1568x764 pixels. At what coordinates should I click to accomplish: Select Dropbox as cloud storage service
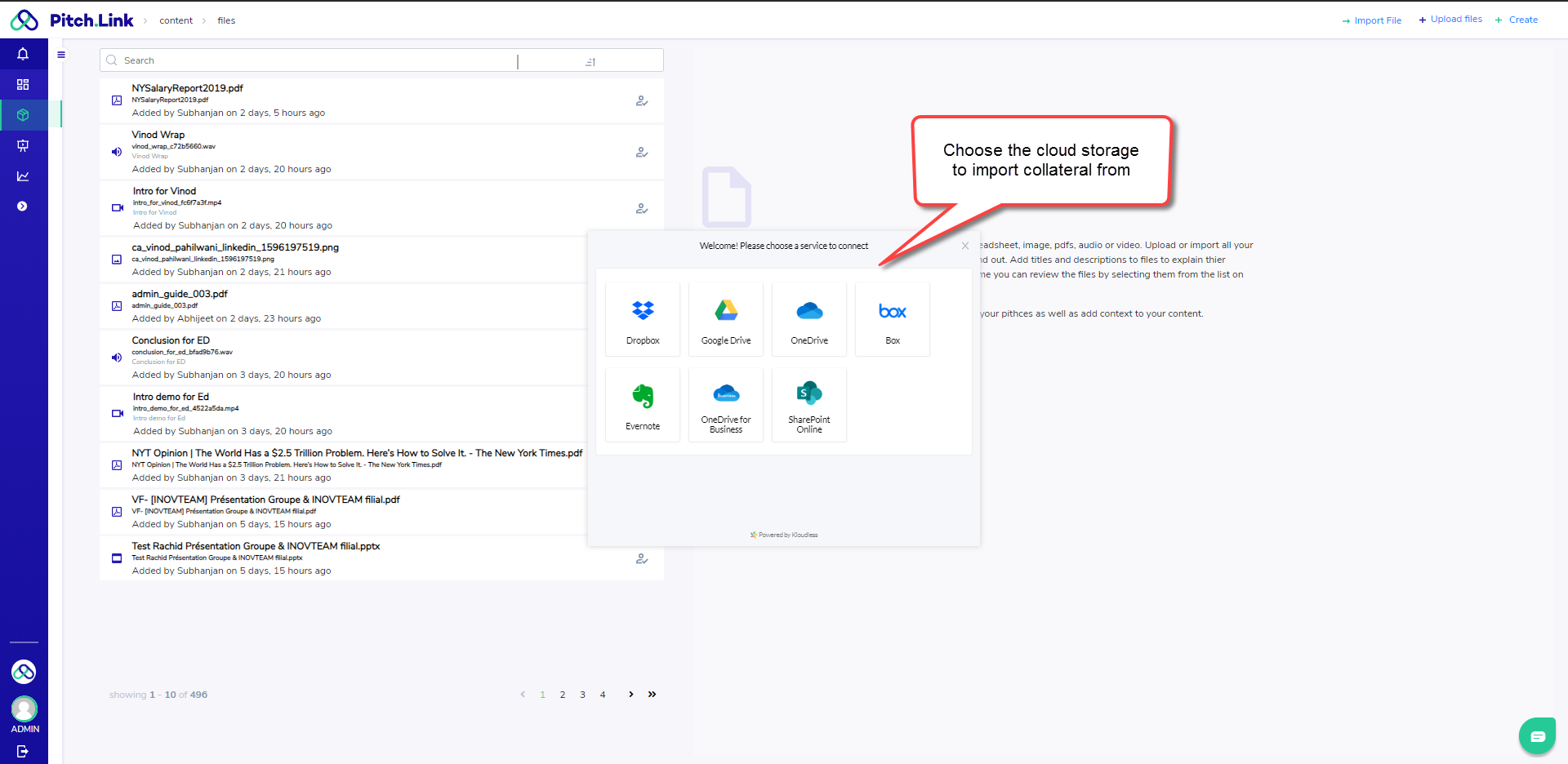(x=643, y=319)
